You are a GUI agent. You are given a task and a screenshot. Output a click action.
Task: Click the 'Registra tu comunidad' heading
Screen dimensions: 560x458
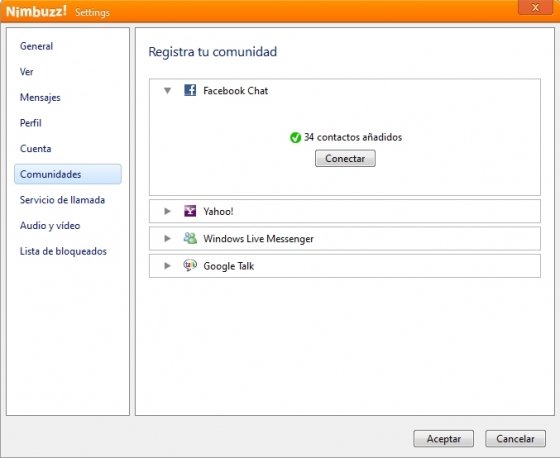click(x=212, y=52)
